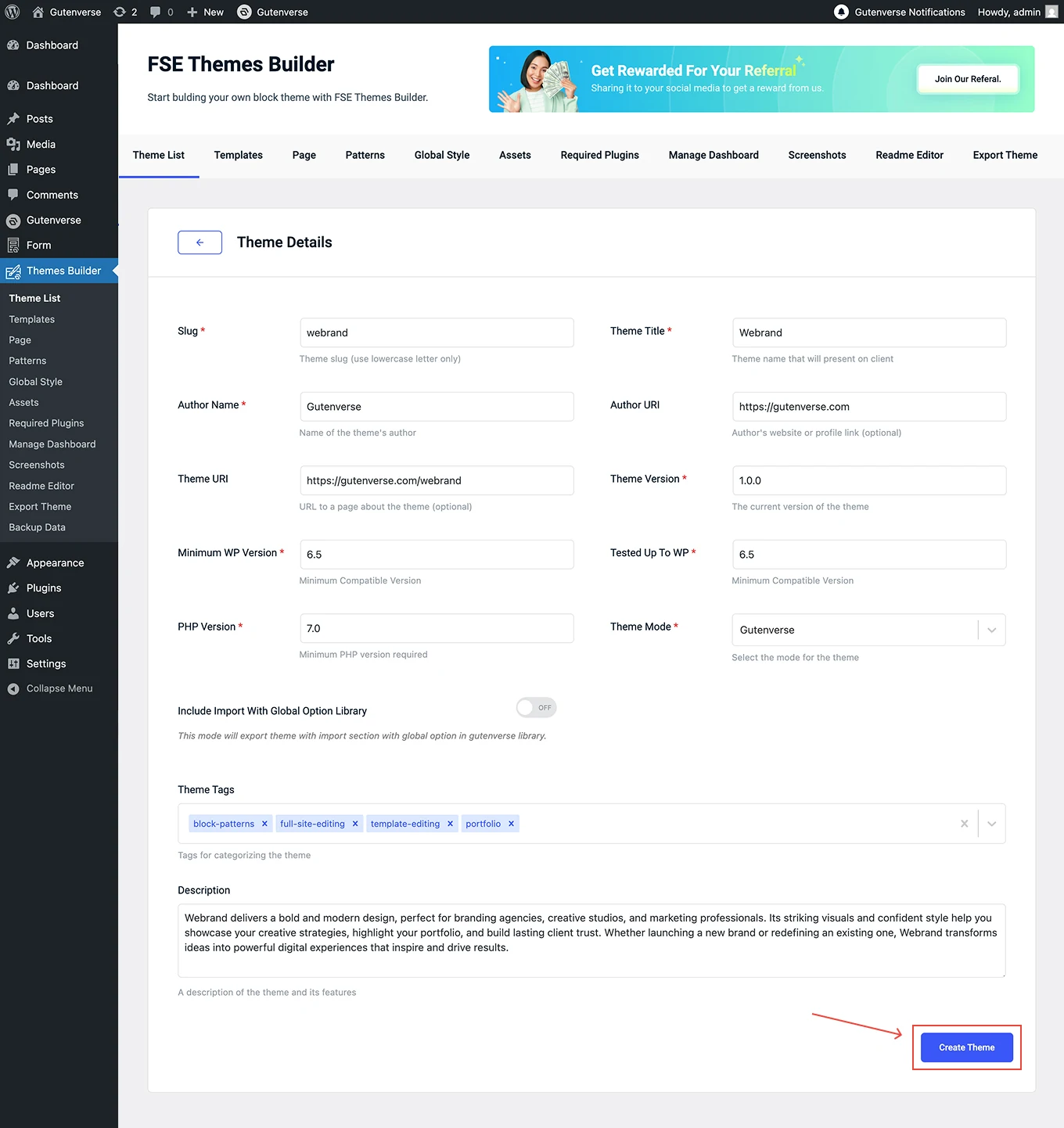The height and width of the screenshot is (1128, 1064).
Task: Open the New content menu in admin bar
Action: tap(206, 12)
